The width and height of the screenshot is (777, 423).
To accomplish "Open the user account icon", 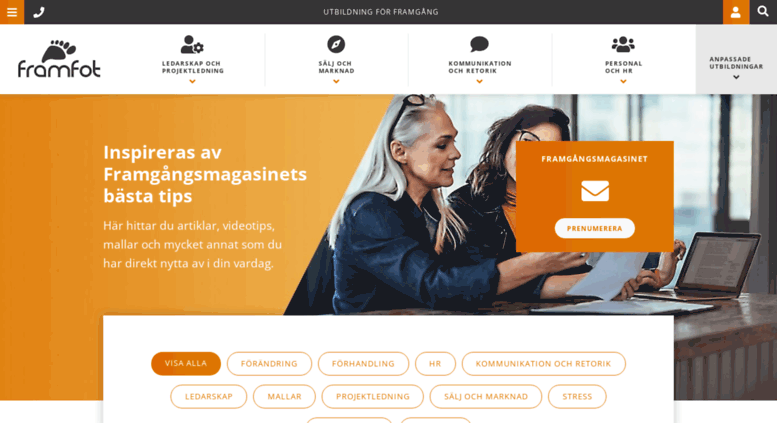I will (x=735, y=12).
